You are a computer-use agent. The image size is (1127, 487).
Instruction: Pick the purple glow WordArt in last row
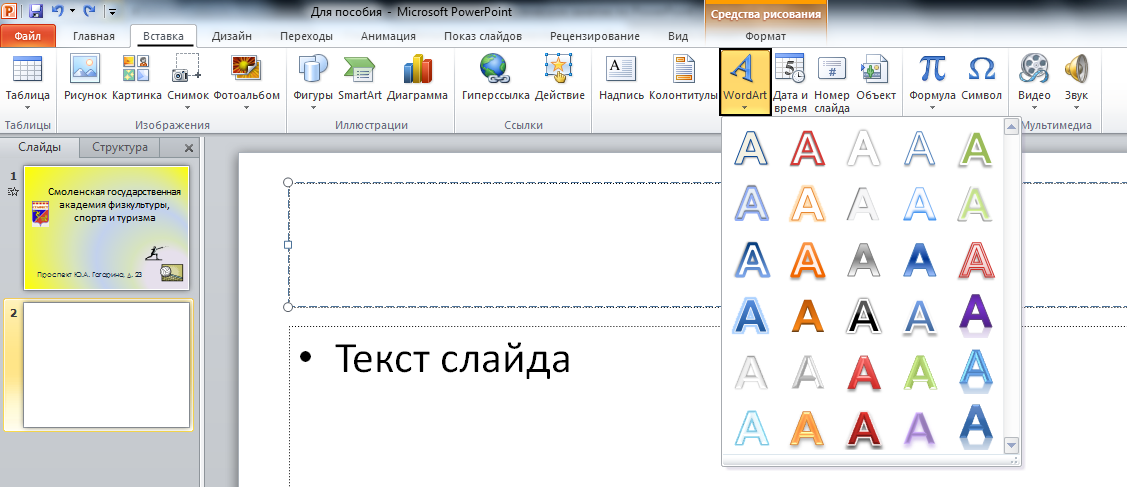click(x=919, y=427)
